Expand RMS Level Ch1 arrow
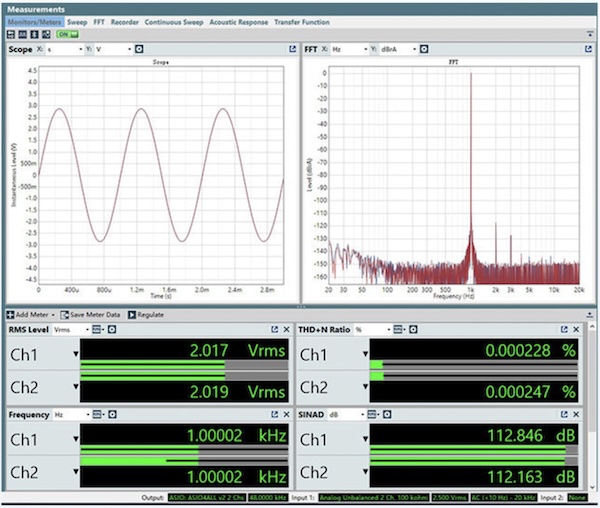Image resolution: width=600 pixels, height=508 pixels. pos(76,354)
